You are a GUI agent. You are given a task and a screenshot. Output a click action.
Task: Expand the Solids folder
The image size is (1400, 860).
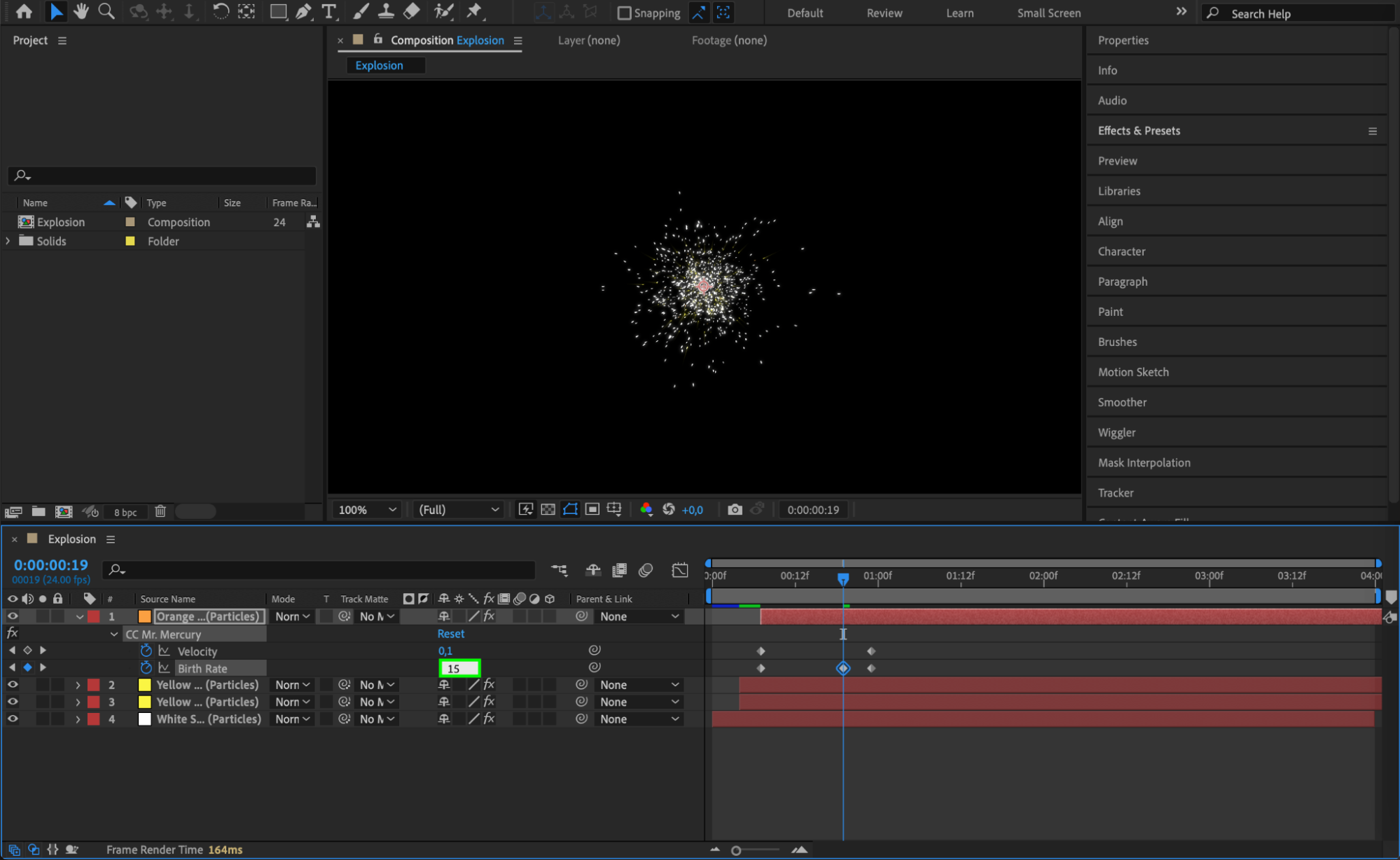click(8, 241)
